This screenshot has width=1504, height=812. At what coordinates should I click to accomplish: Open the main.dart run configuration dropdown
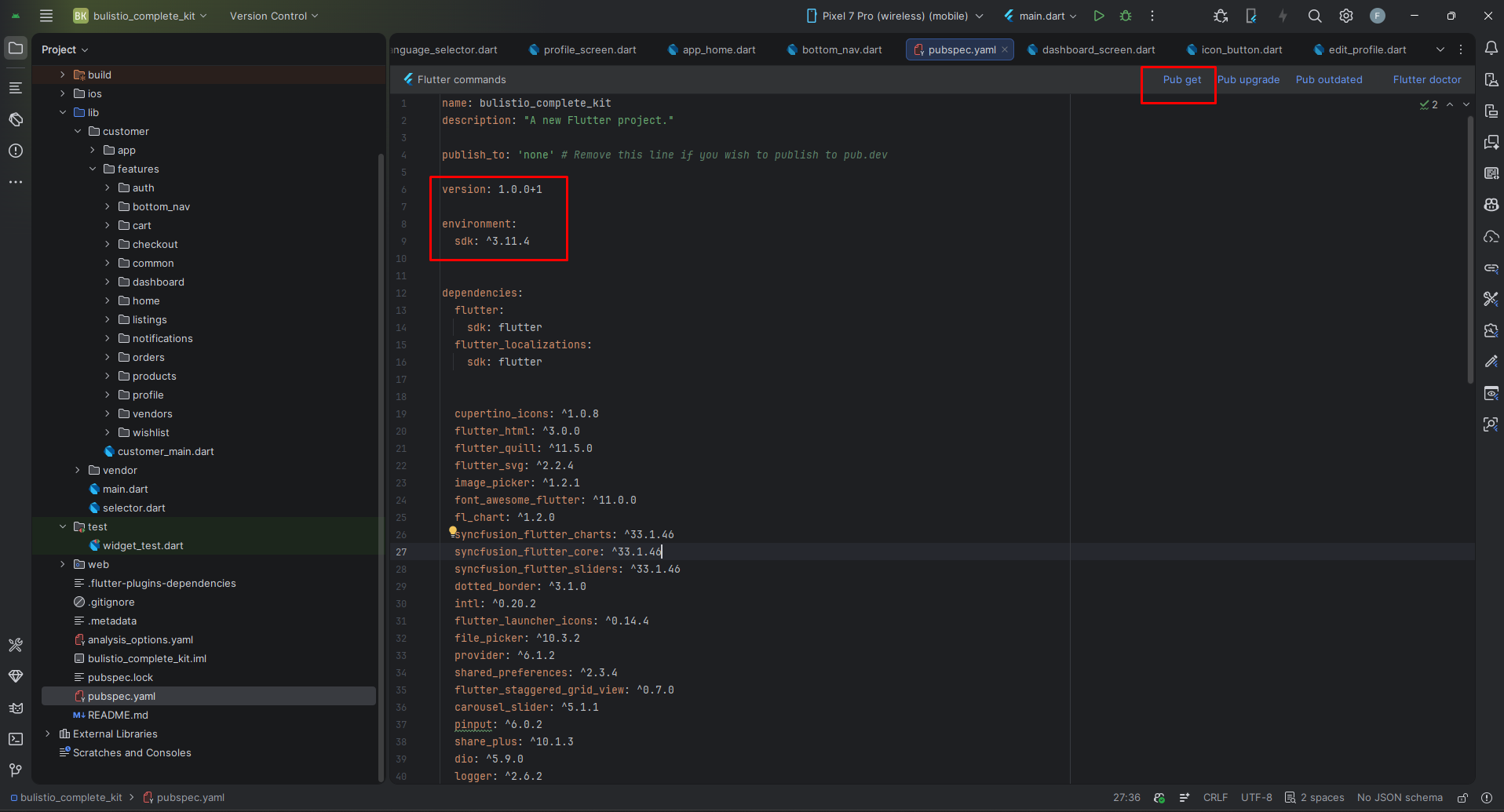1041,16
